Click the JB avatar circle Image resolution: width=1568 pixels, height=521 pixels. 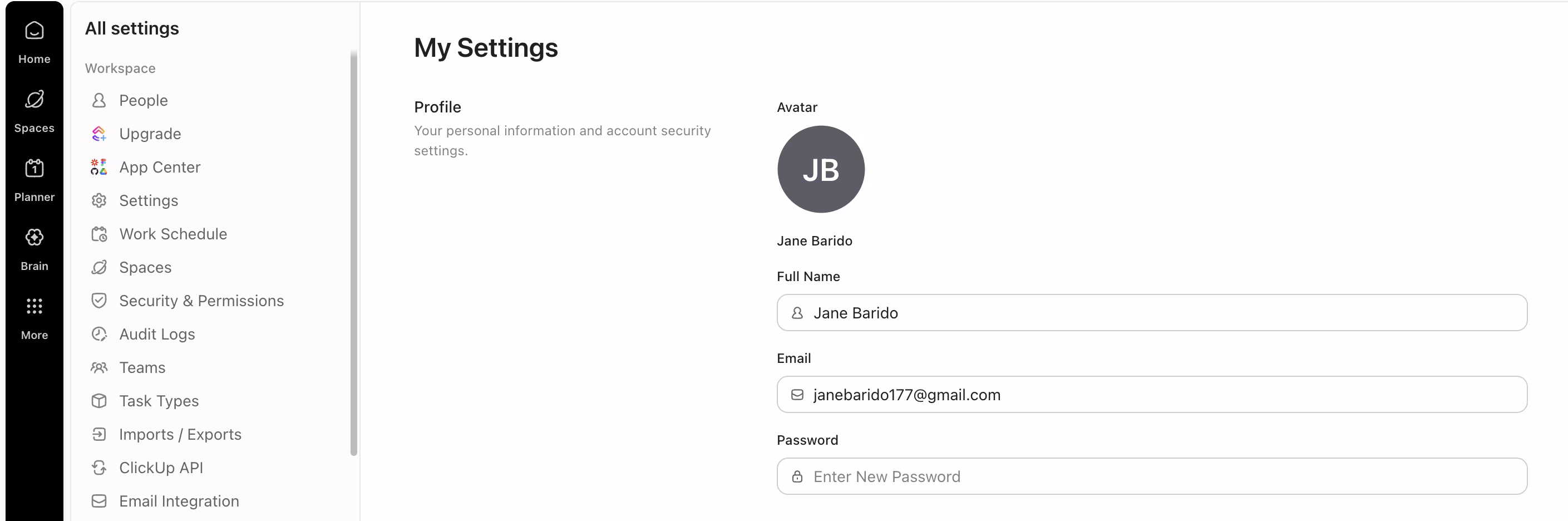point(821,169)
